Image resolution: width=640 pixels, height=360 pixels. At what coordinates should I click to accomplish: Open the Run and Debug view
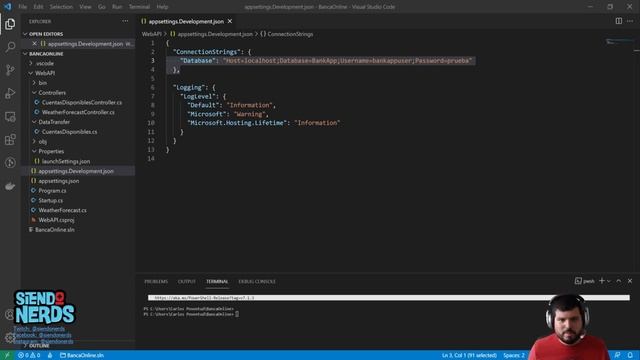tap(10, 93)
